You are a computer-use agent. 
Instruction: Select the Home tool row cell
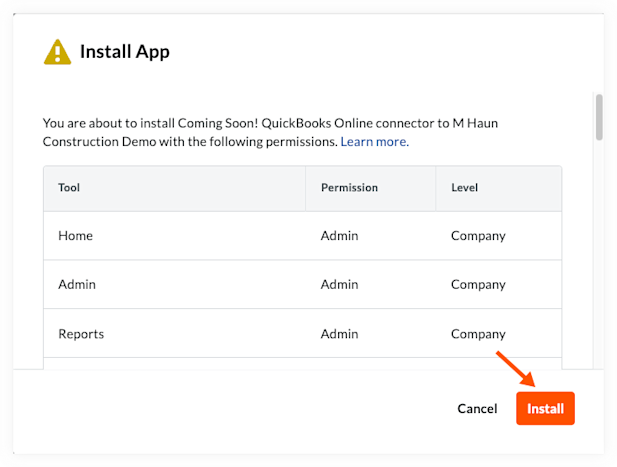pos(174,236)
